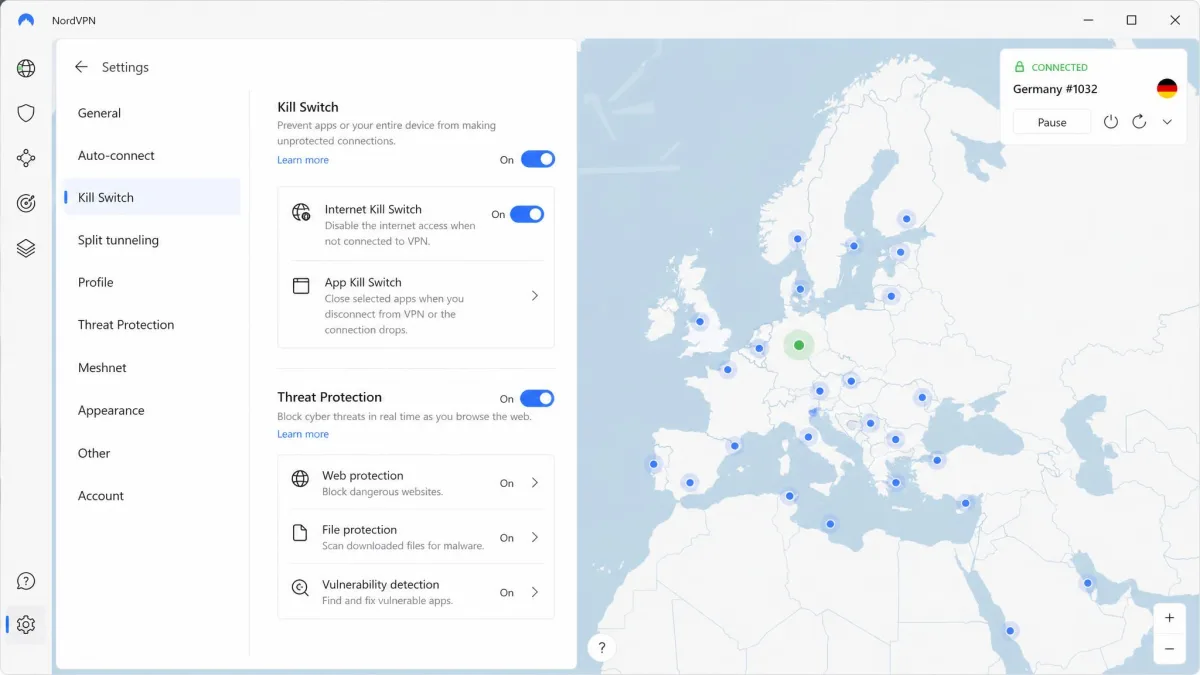This screenshot has height=675, width=1200.
Task: Click the Vulnerability detection magnifier icon
Action: pos(300,588)
